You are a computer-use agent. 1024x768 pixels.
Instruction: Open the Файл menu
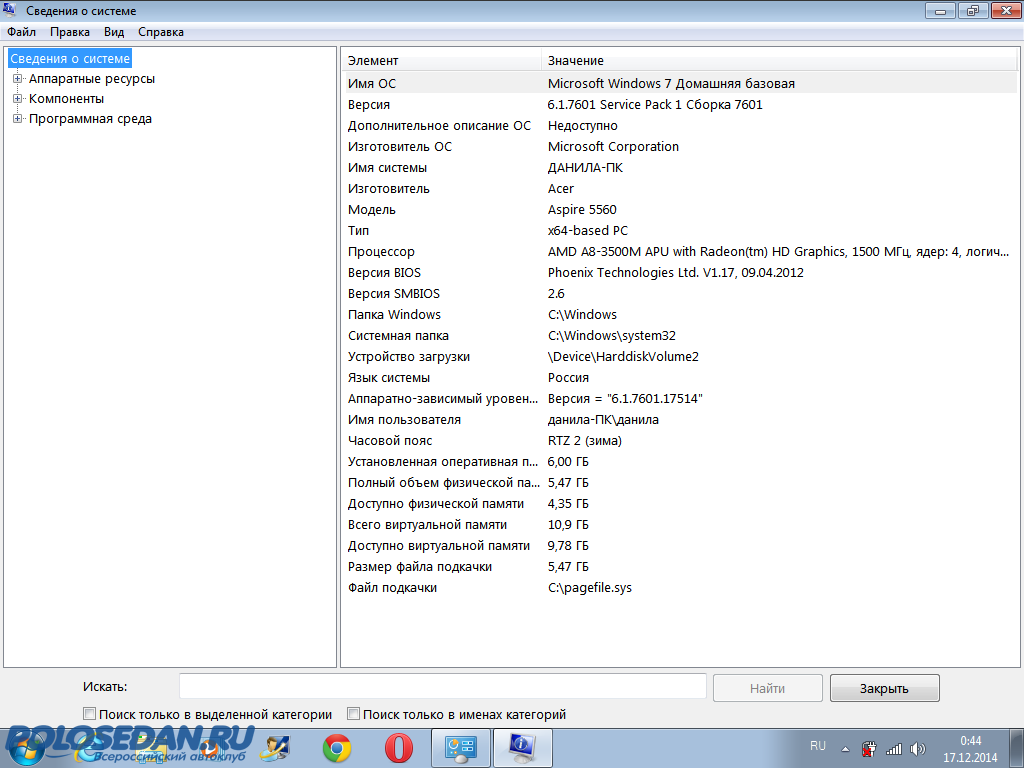click(x=21, y=32)
